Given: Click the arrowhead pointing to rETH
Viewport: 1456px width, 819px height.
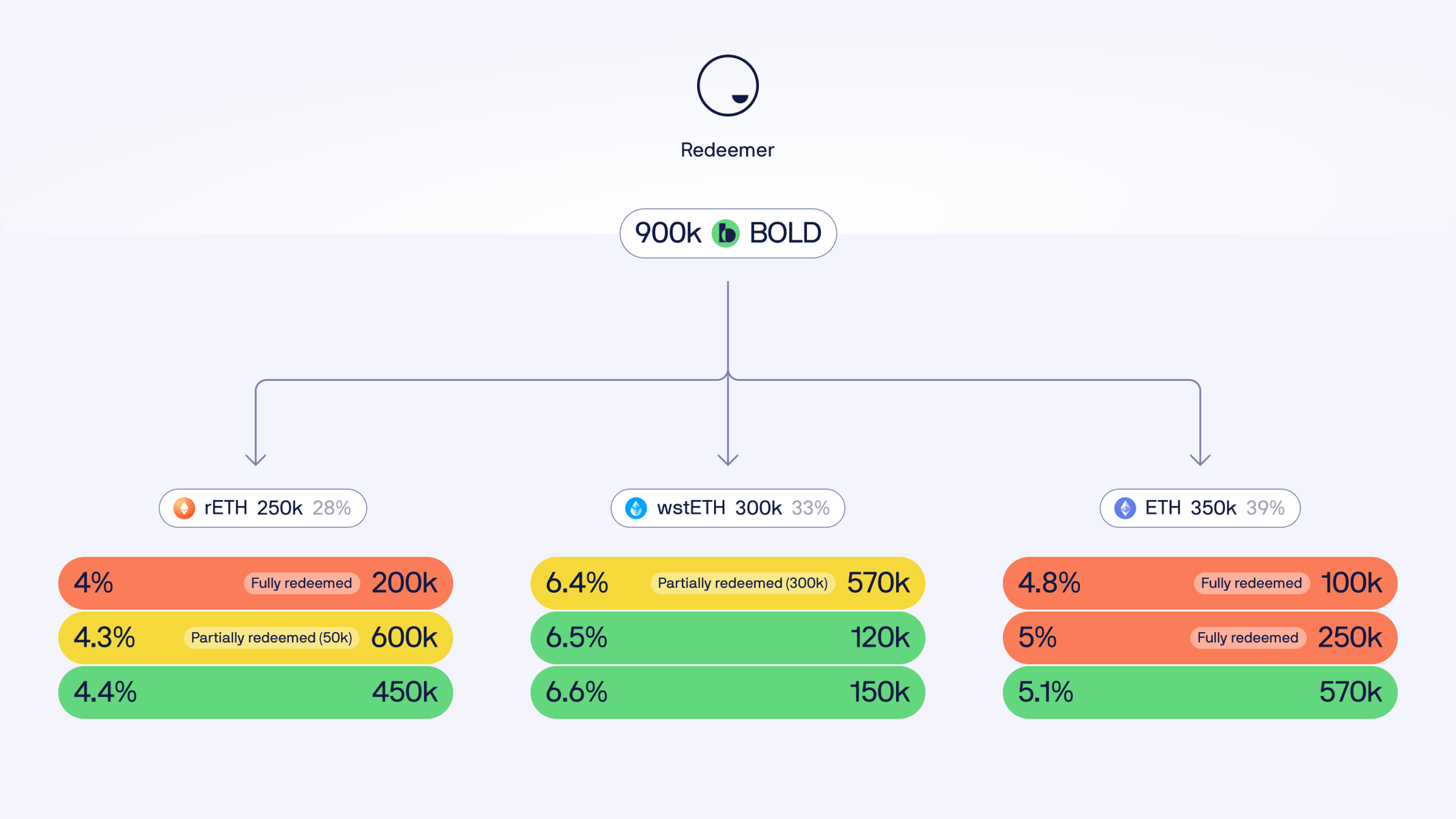Looking at the screenshot, I should click(x=255, y=459).
